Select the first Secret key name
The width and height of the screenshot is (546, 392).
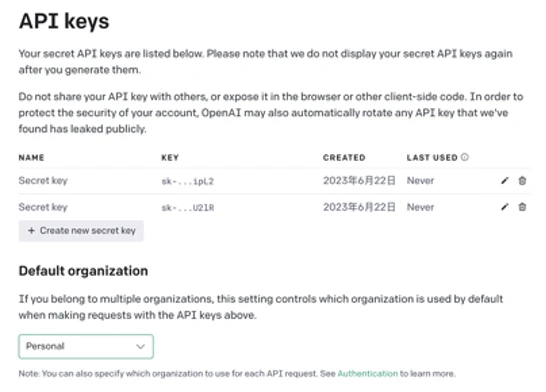coord(43,181)
